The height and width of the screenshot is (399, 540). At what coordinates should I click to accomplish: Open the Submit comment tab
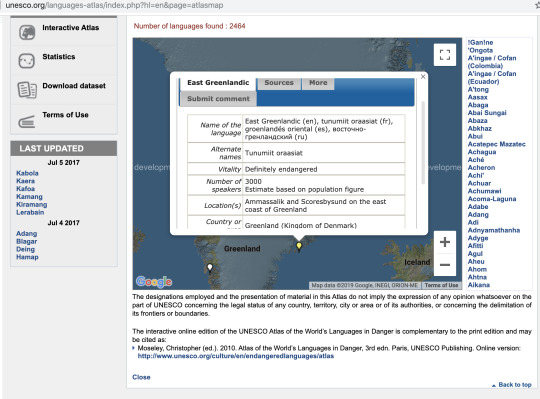coord(218,99)
